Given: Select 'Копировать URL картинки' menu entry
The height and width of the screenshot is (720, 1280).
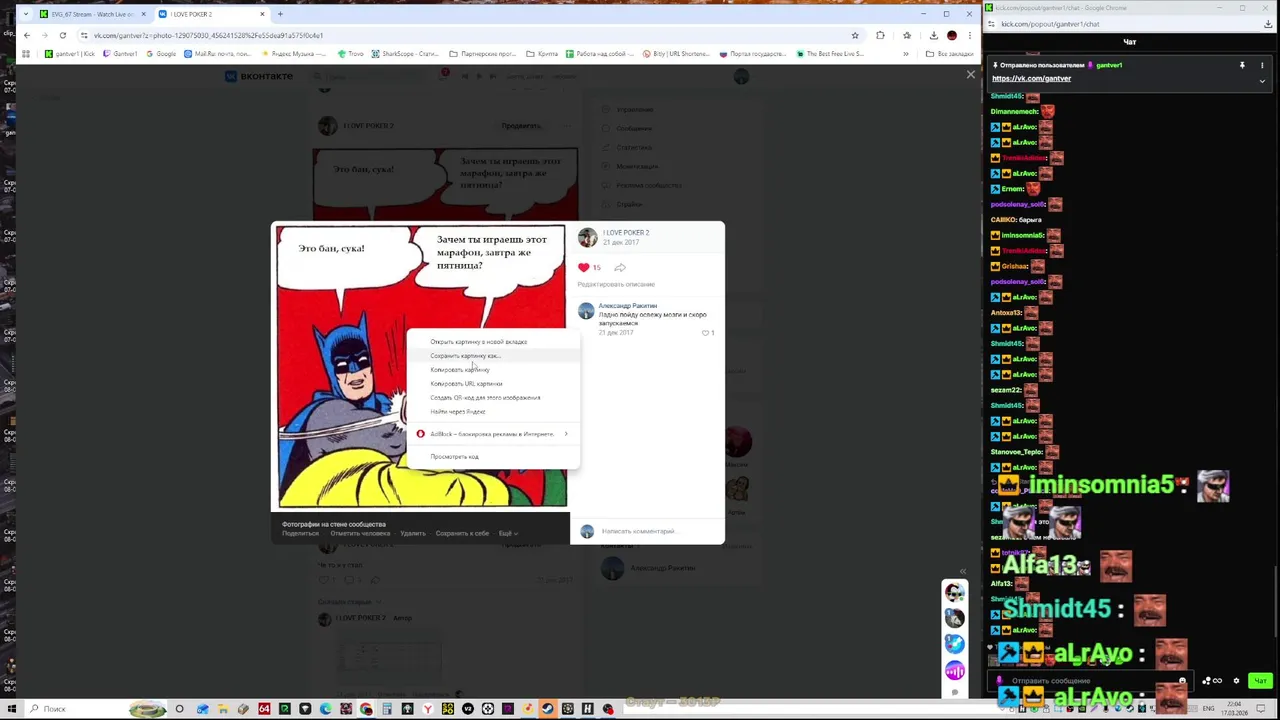Looking at the screenshot, I should (466, 384).
